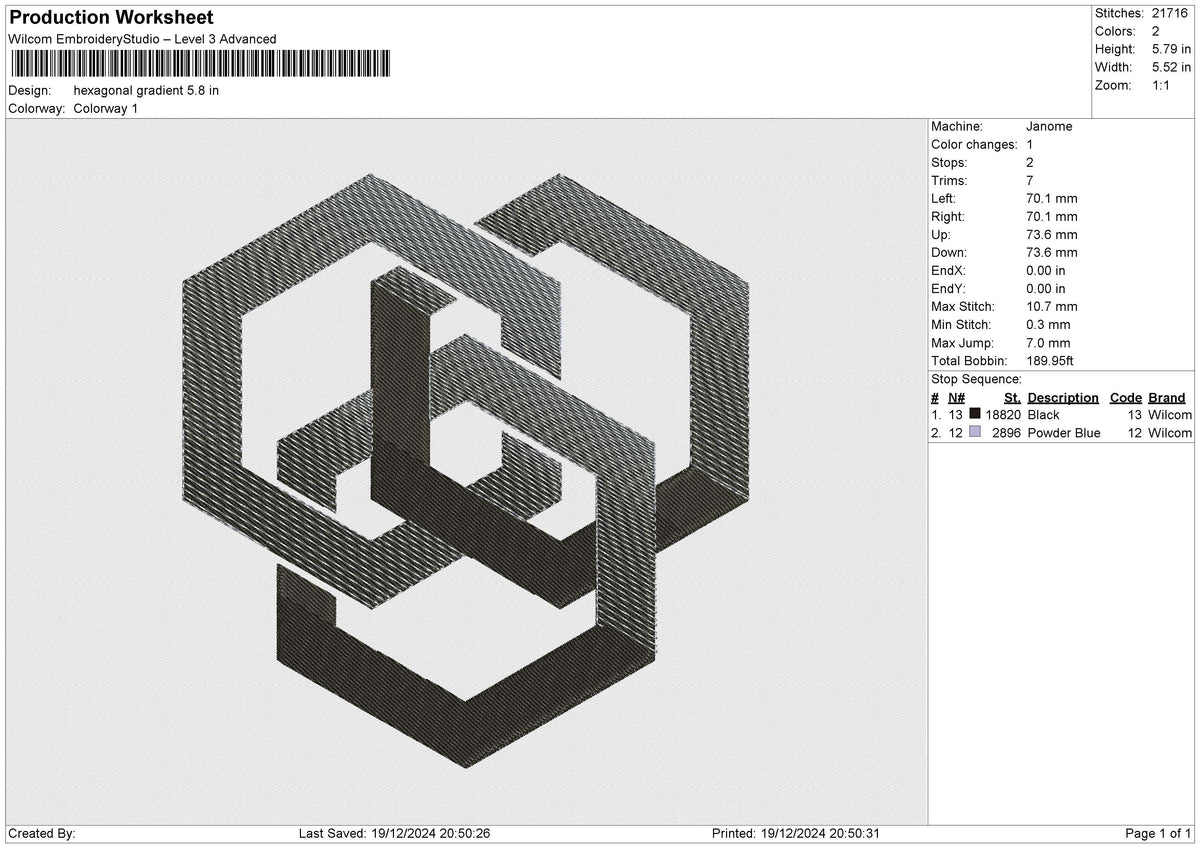Click the 'Code' column header
1200x848 pixels.
click(1126, 397)
